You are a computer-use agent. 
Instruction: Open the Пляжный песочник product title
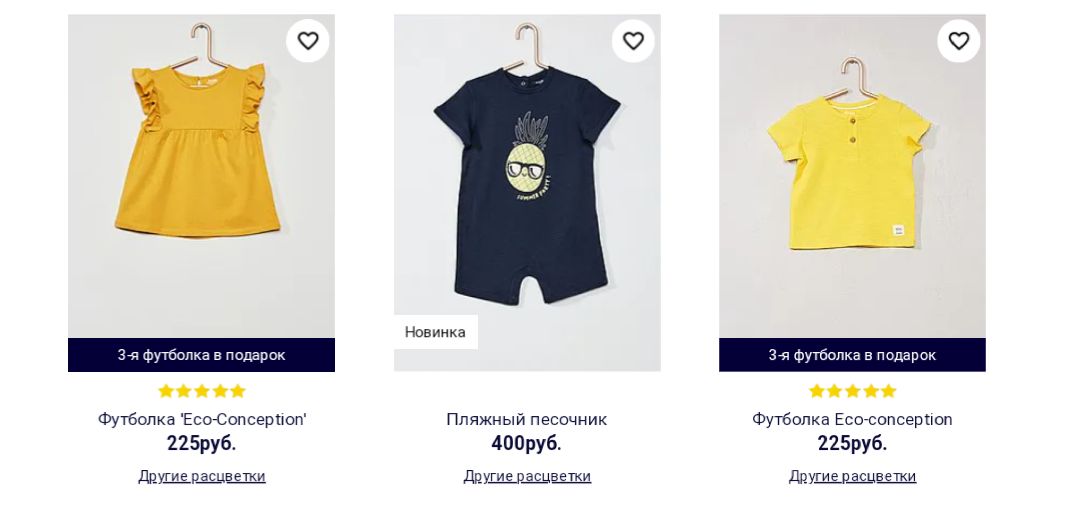point(527,419)
